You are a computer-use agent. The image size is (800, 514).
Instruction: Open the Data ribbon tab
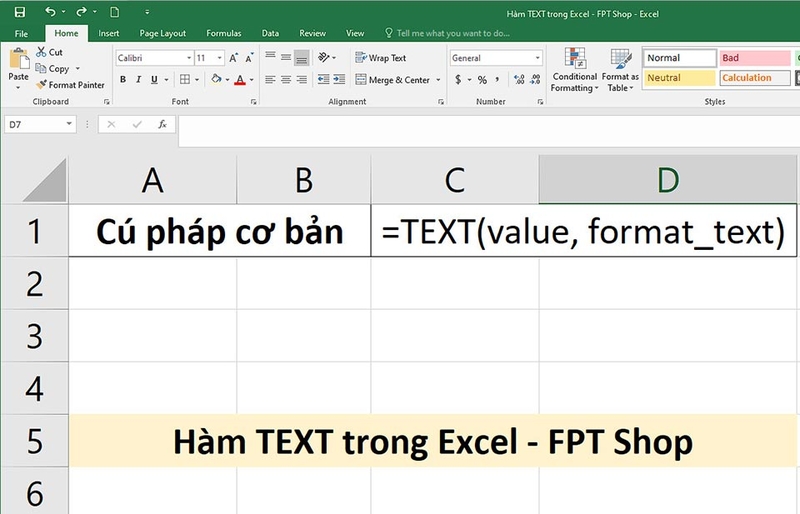click(270, 34)
